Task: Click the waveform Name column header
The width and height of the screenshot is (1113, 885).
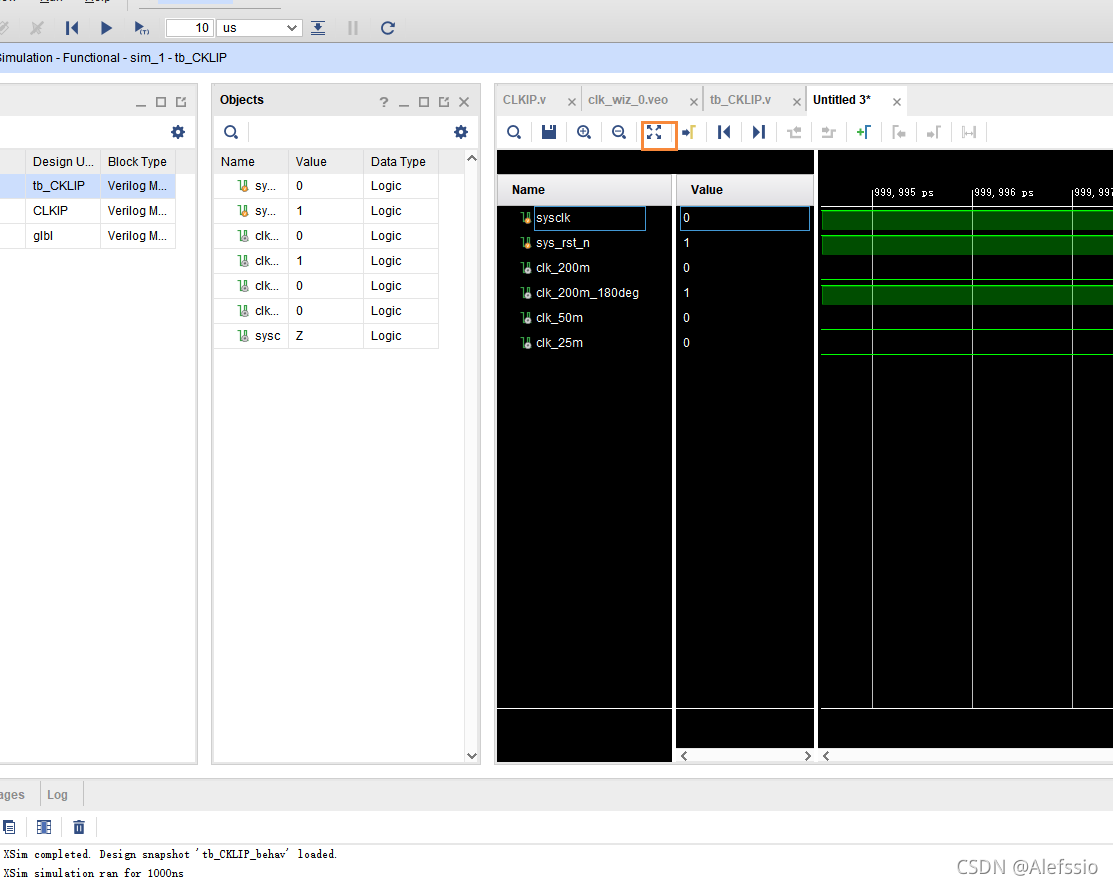Action: point(583,190)
